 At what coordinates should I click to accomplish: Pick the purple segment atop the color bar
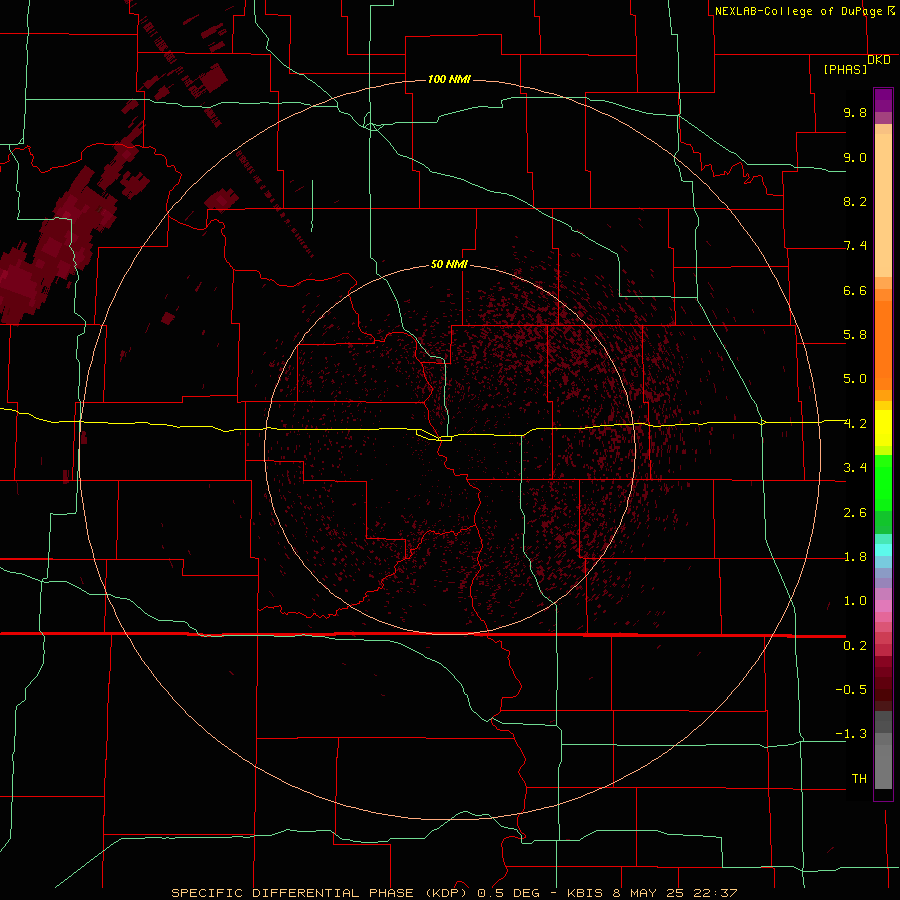[883, 100]
